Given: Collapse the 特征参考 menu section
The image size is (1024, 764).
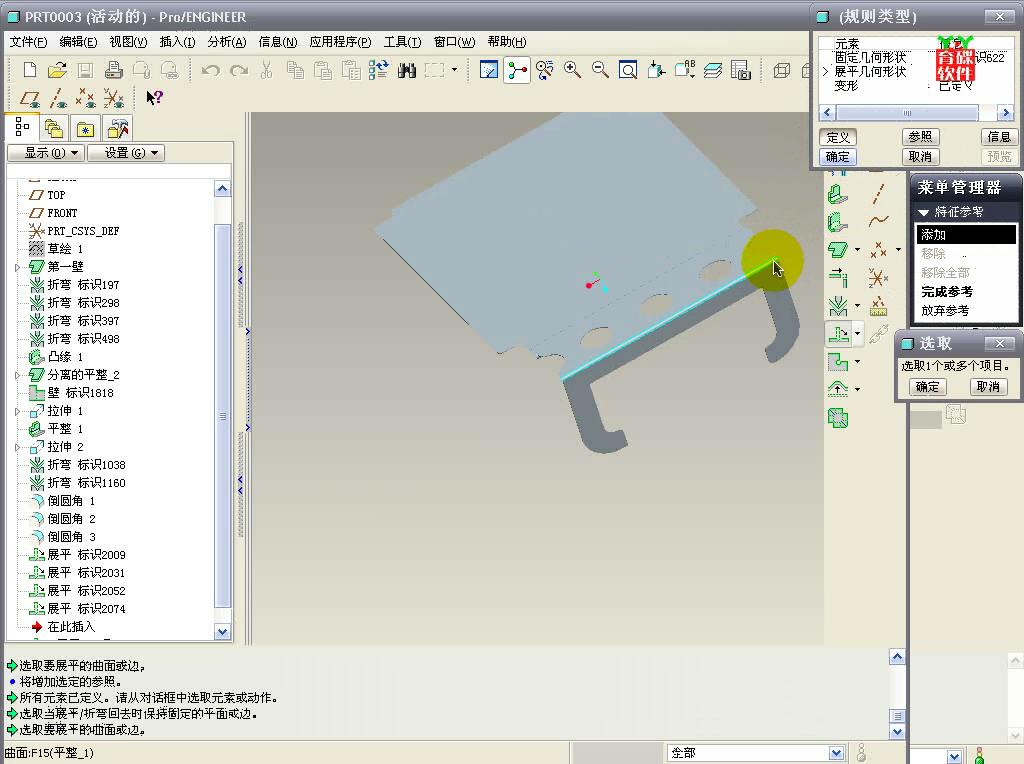Looking at the screenshot, I should (923, 212).
